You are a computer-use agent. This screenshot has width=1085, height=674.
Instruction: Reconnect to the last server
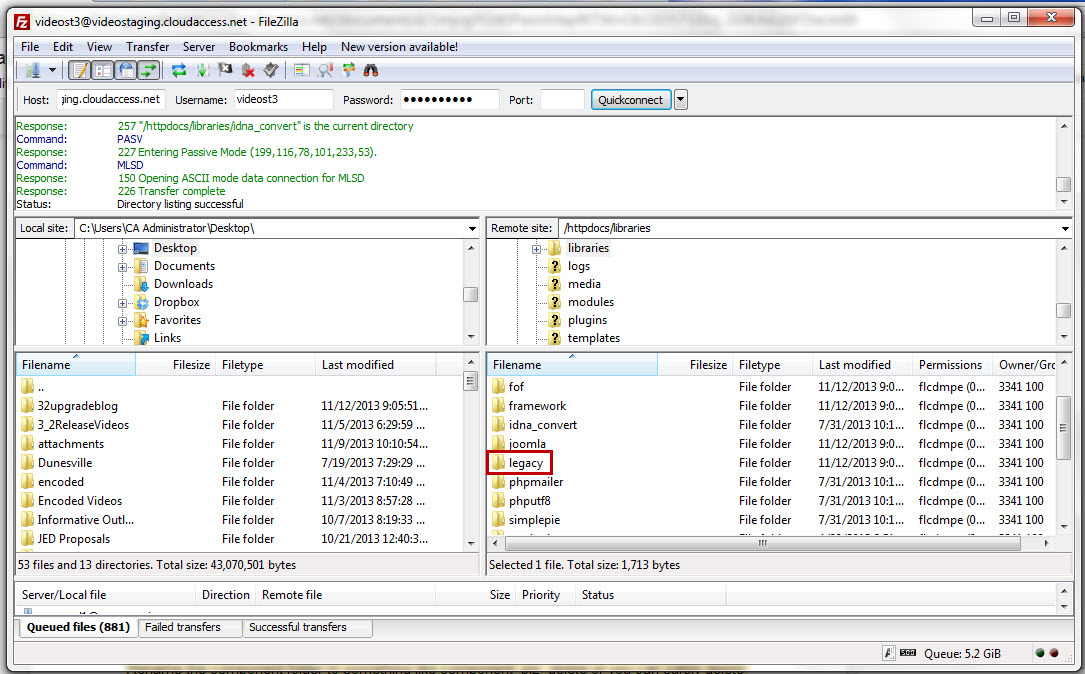pyautogui.click(x=271, y=71)
